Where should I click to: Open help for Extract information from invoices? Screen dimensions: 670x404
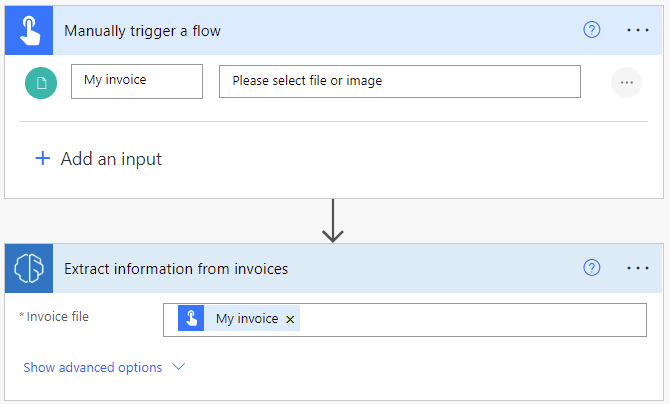coord(591,268)
